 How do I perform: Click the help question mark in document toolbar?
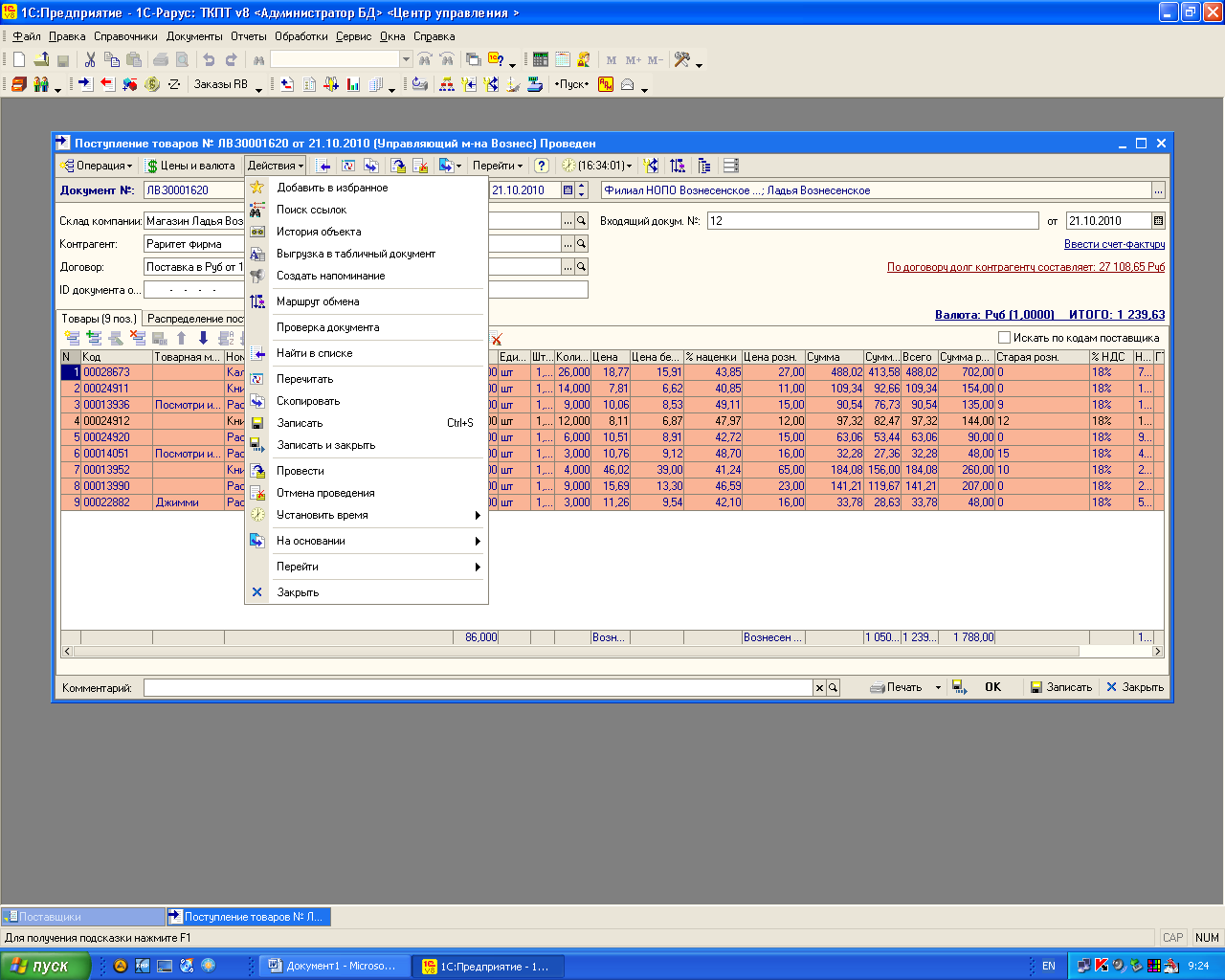click(541, 166)
